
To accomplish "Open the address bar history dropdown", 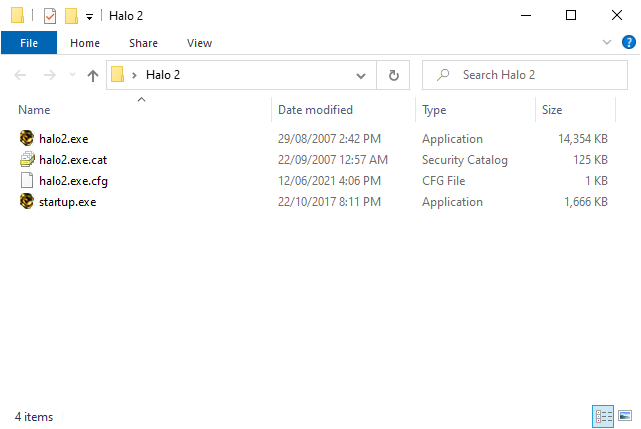I will coord(361,75).
